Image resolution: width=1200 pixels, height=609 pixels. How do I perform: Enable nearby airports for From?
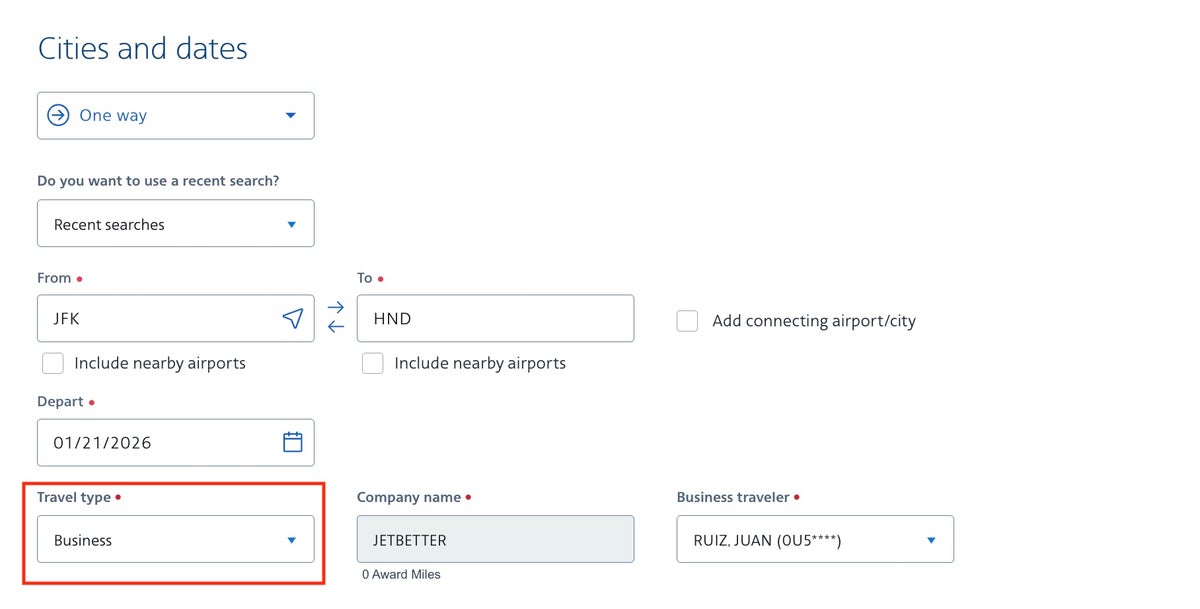[x=54, y=363]
